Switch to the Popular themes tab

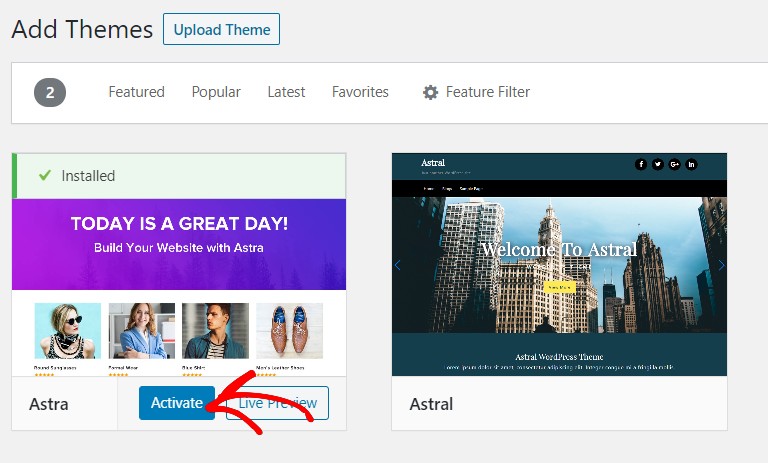[x=216, y=92]
